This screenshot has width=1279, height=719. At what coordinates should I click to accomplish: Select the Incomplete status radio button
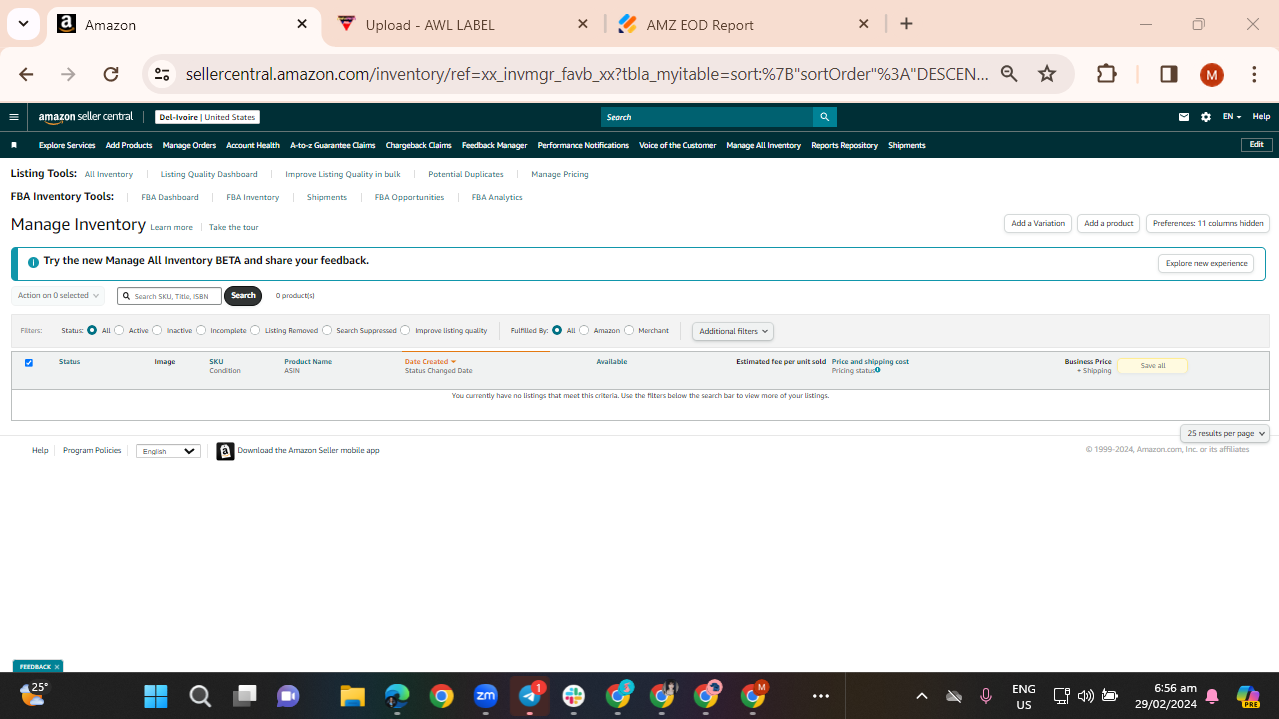click(x=201, y=330)
